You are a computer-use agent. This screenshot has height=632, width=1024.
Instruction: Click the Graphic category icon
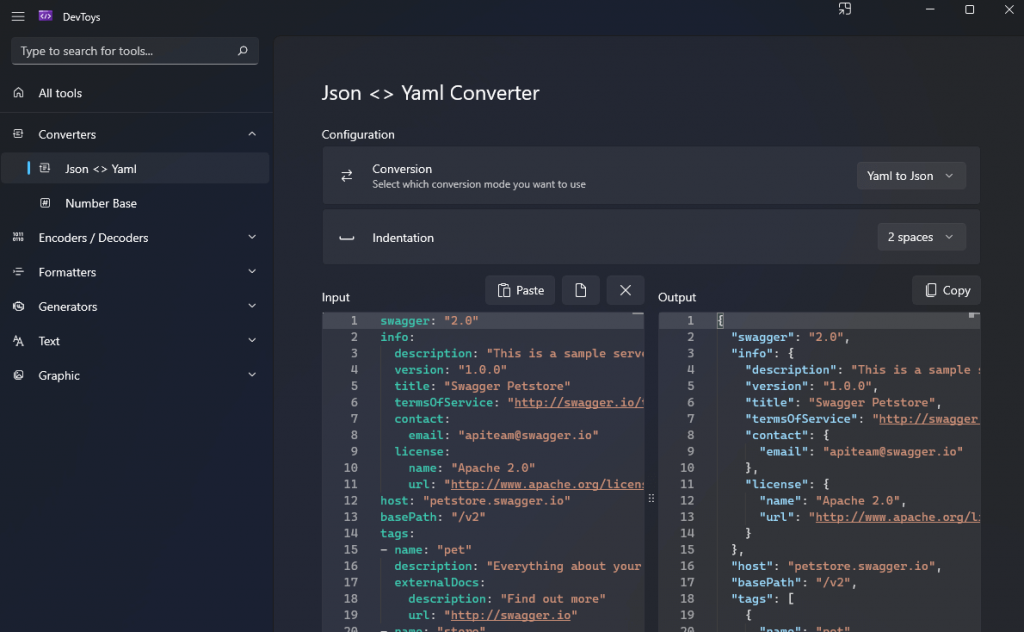[18, 376]
